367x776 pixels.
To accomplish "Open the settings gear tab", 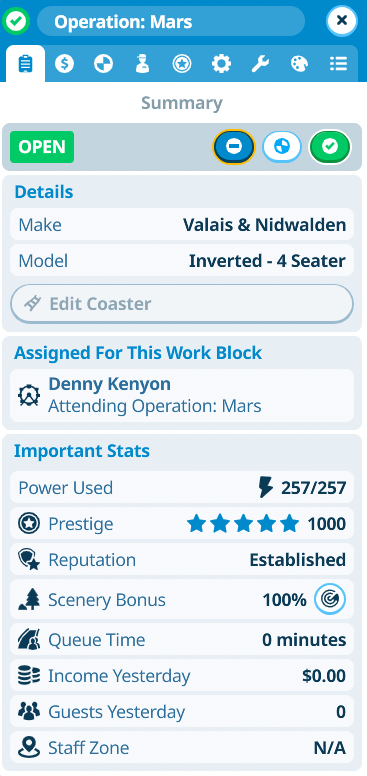I will coord(221,64).
